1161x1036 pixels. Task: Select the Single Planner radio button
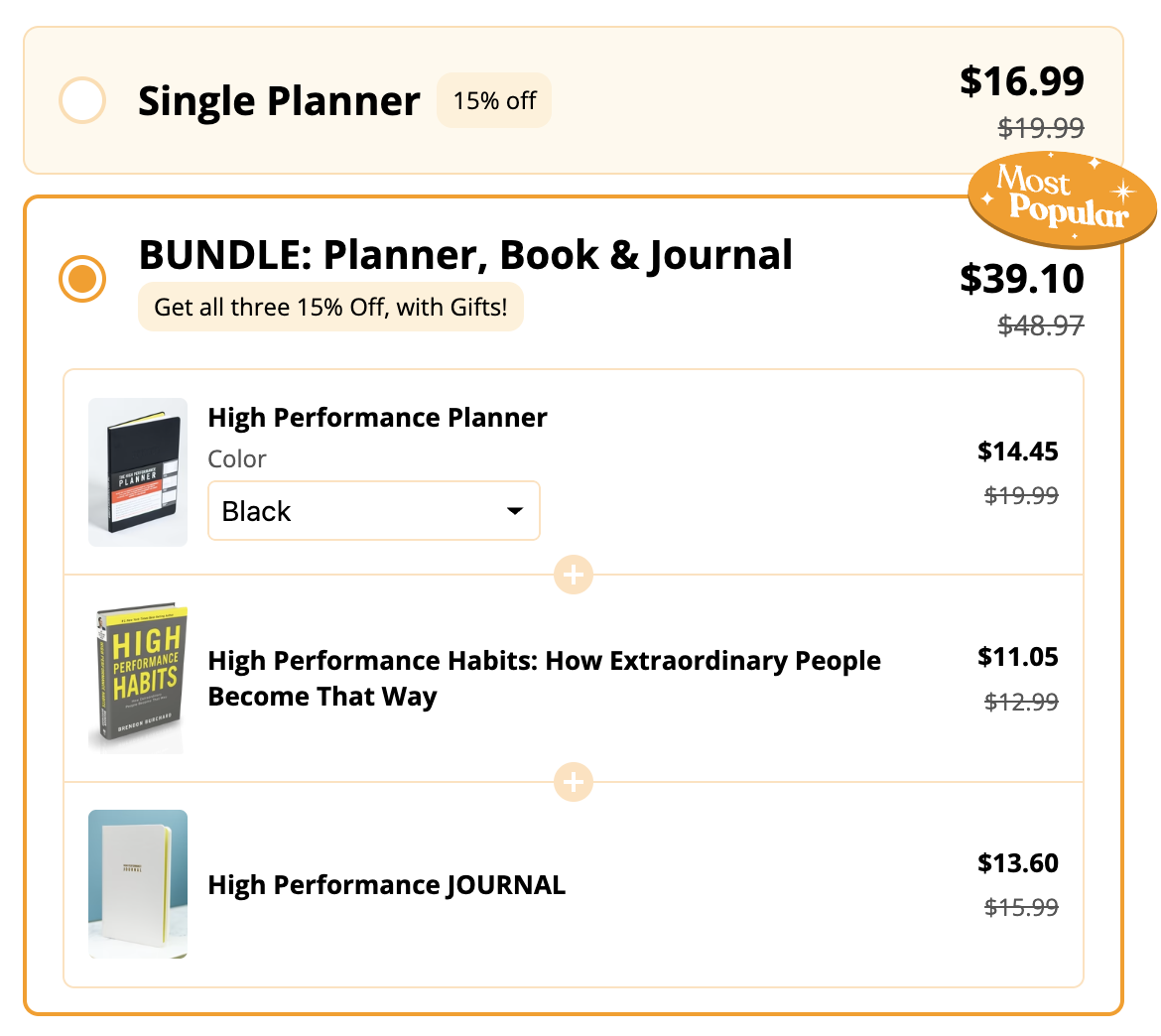[x=82, y=101]
